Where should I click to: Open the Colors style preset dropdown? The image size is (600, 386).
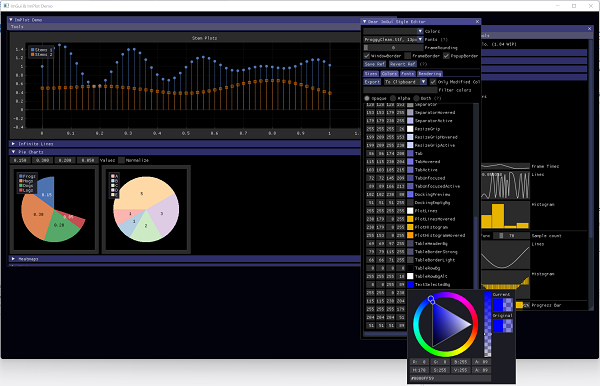(x=393, y=31)
